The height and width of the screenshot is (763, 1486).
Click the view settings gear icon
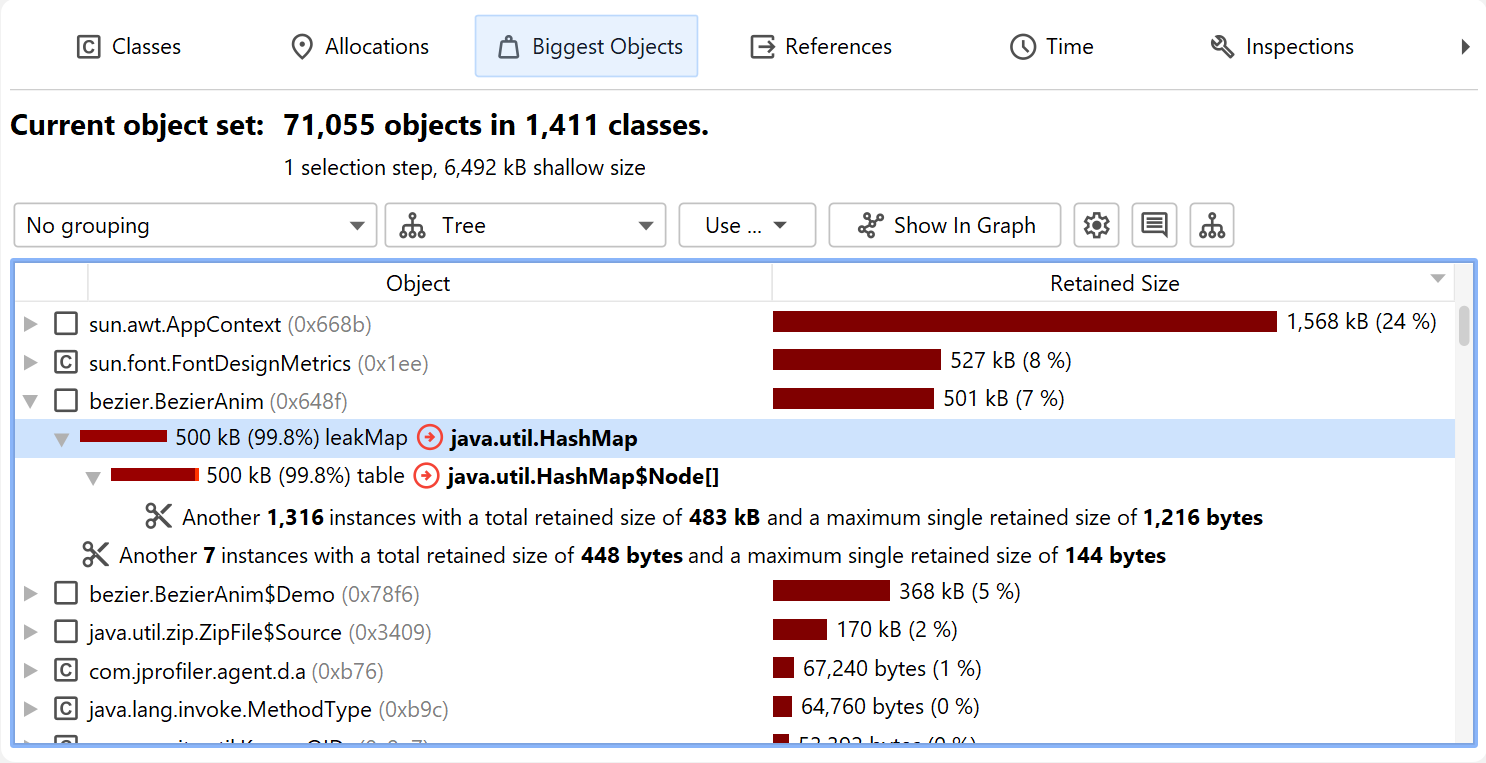tap(1096, 226)
